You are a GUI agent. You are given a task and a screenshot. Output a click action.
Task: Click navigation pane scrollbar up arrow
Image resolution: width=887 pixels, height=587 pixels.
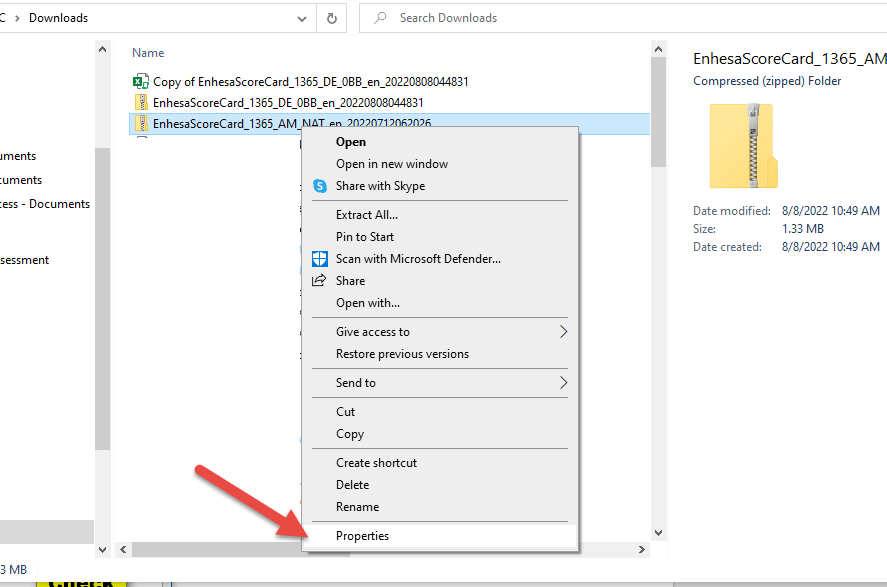click(102, 50)
